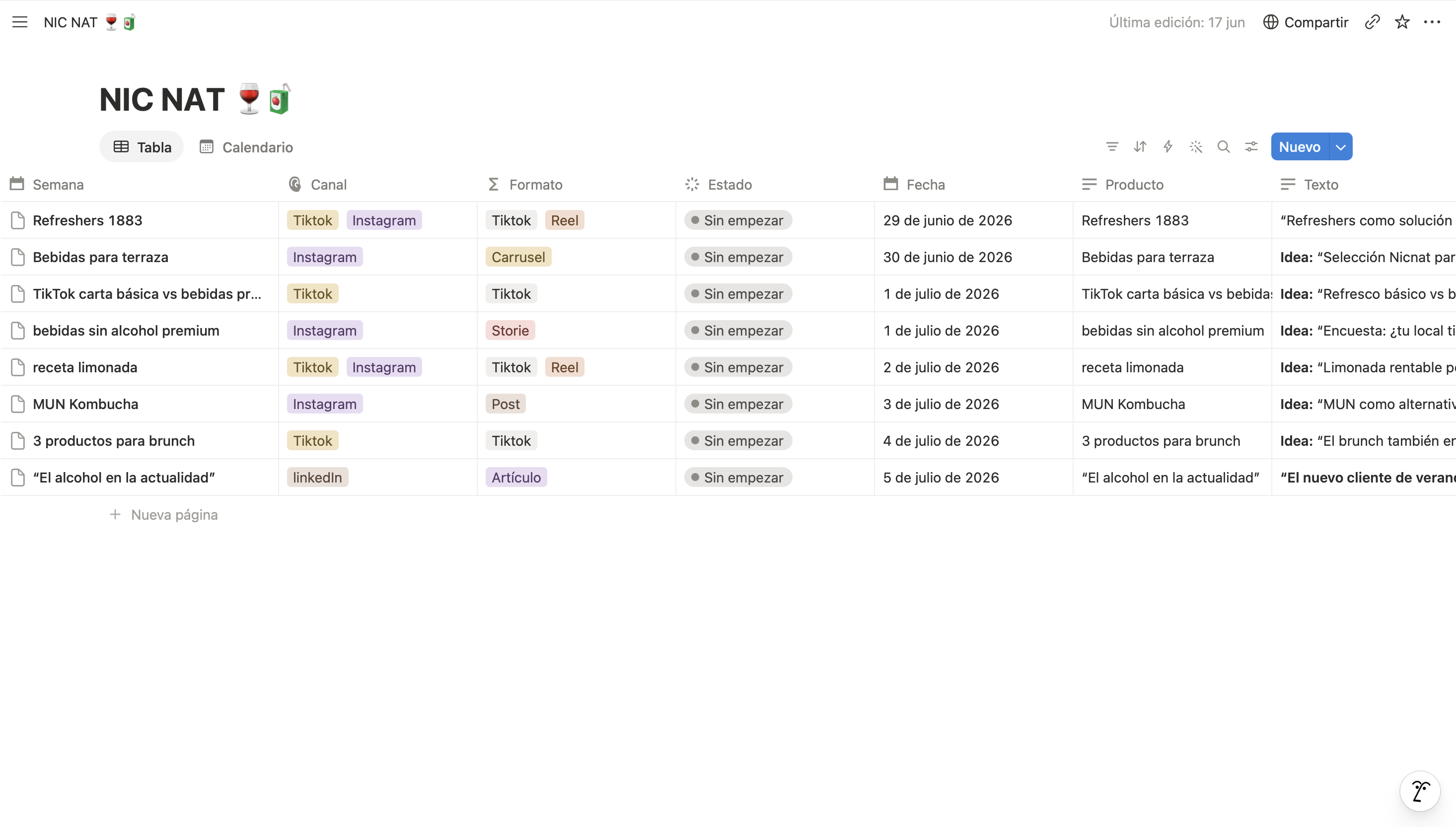
Task: Open automations lightning bolt icon
Action: click(1167, 147)
